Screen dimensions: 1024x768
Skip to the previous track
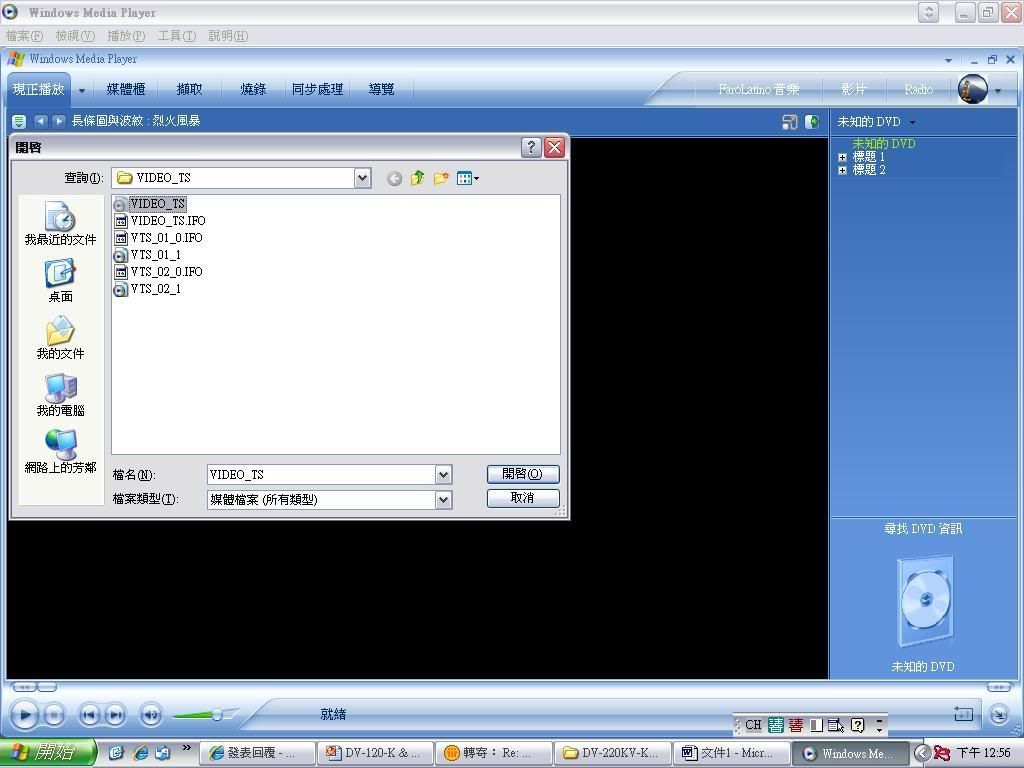[x=89, y=716]
